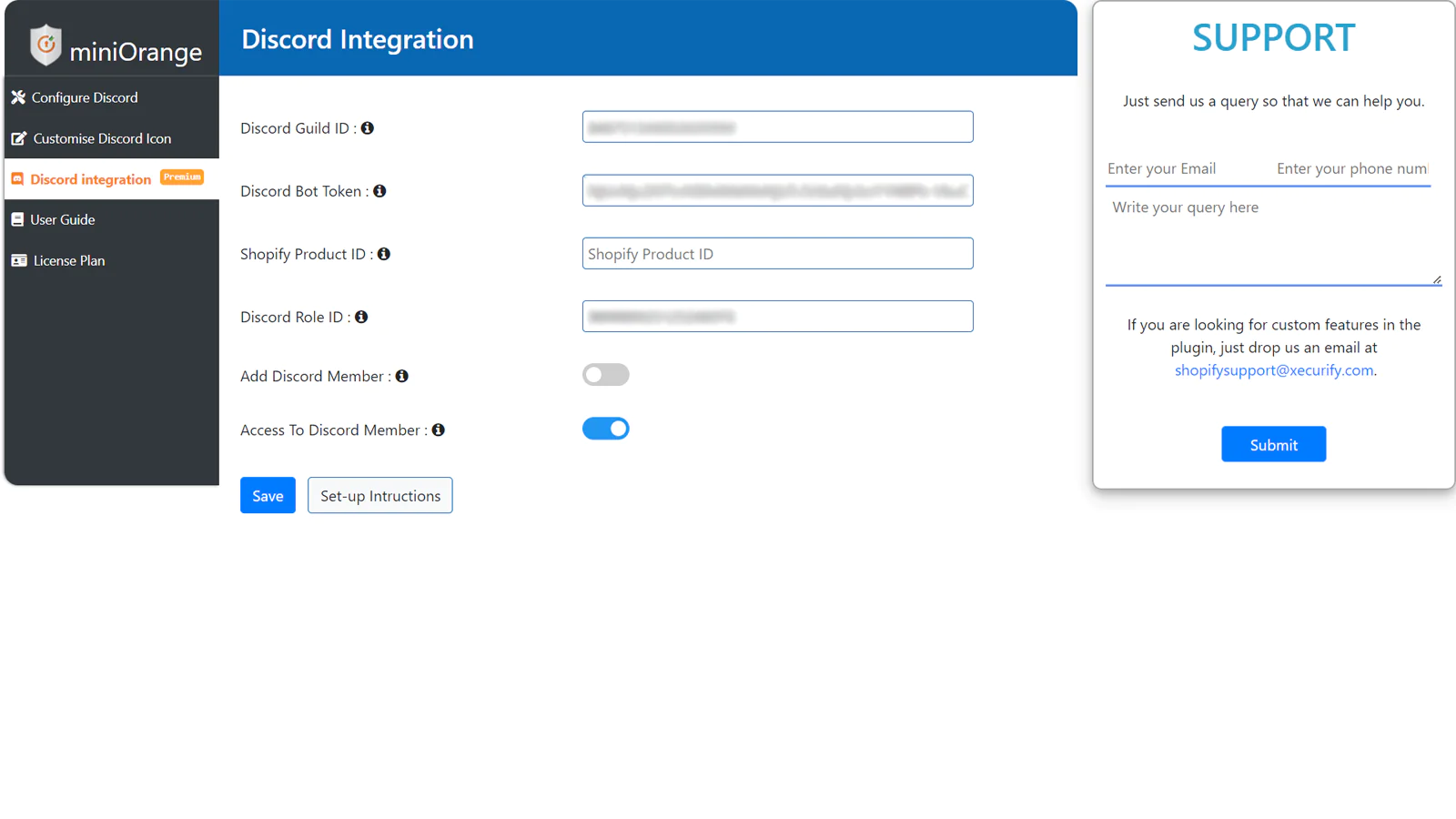The image size is (1456, 819).
Task: Click the phone number field
Action: click(x=1352, y=169)
